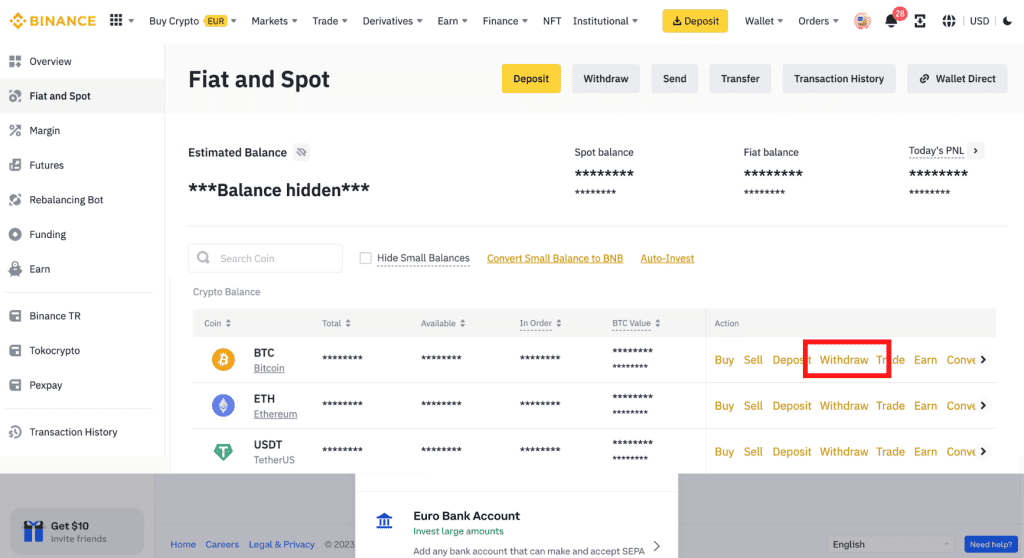Open the Orders dropdown
The width and height of the screenshot is (1024, 558).
pos(818,21)
